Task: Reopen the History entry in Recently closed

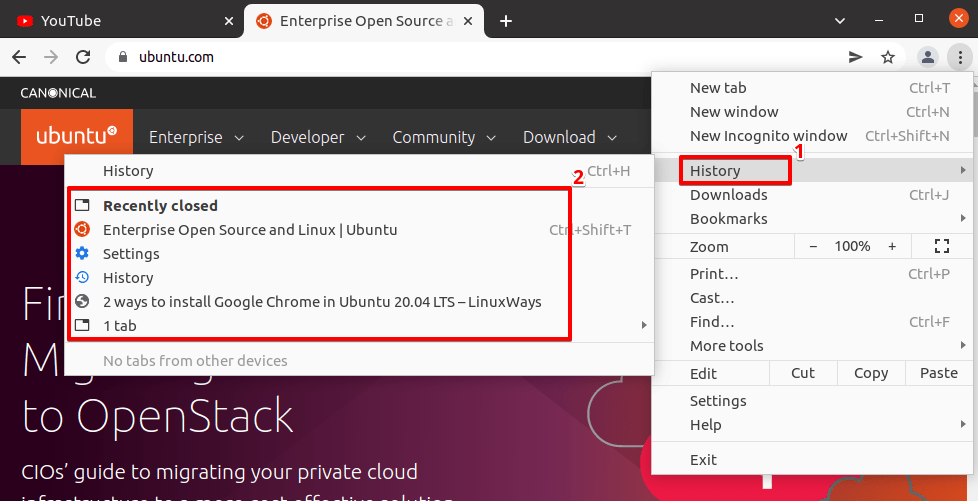Action: point(359,278)
